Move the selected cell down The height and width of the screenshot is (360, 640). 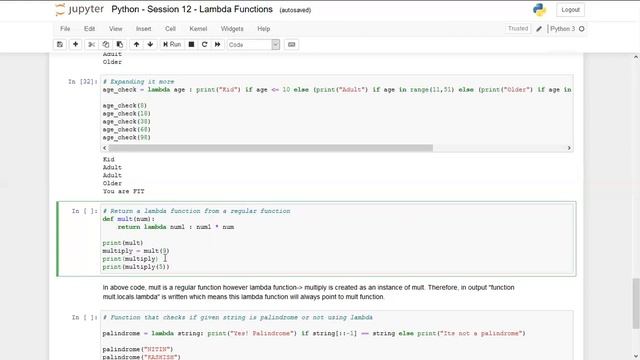tap(150, 44)
